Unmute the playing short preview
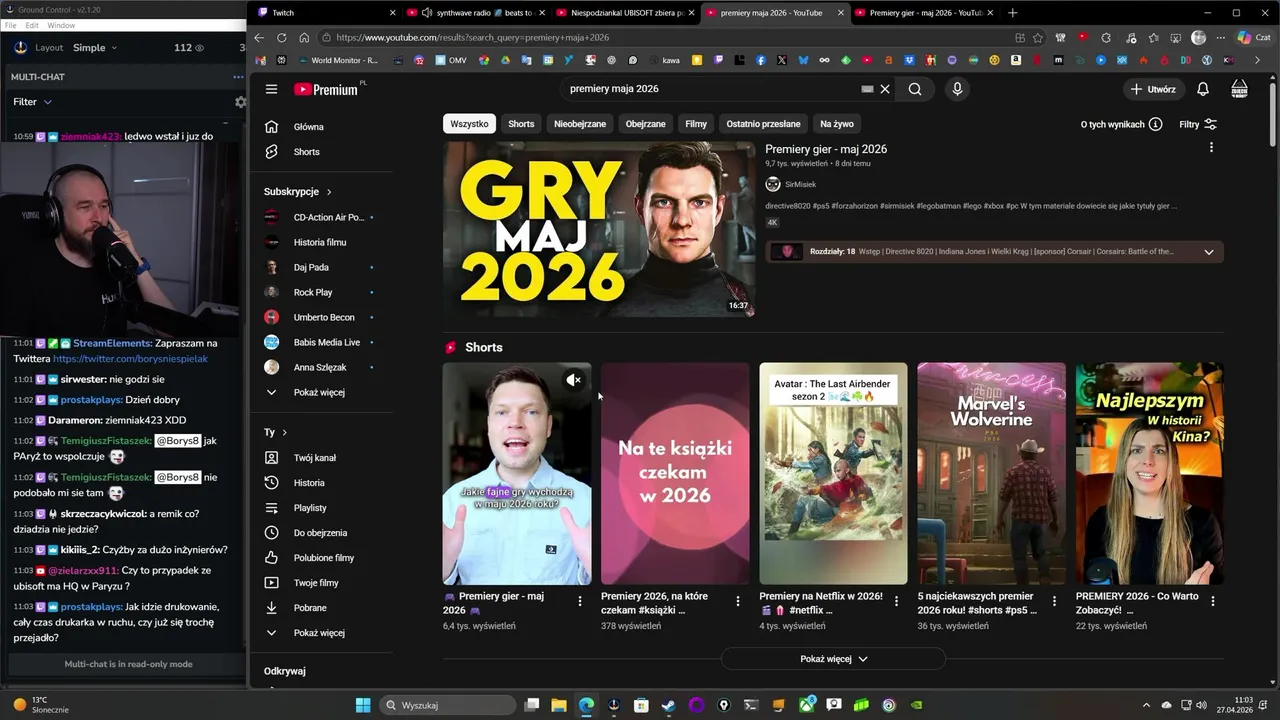The height and width of the screenshot is (720, 1280). pyautogui.click(x=573, y=380)
